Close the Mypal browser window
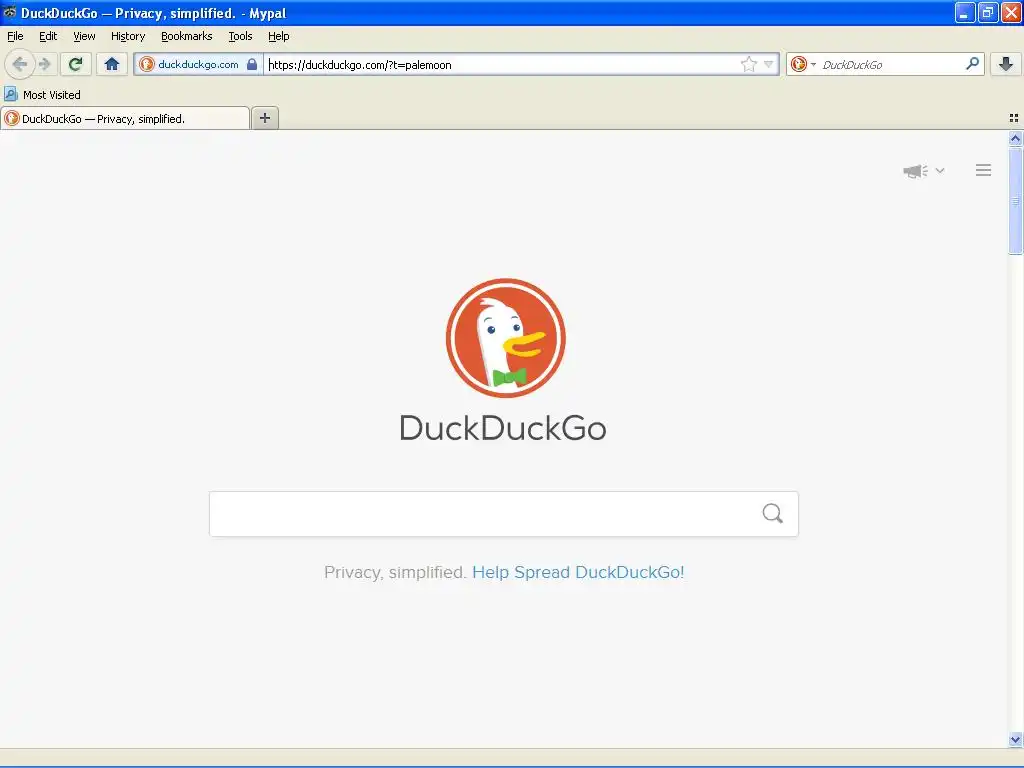Viewport: 1024px width, 768px height. point(1010,12)
